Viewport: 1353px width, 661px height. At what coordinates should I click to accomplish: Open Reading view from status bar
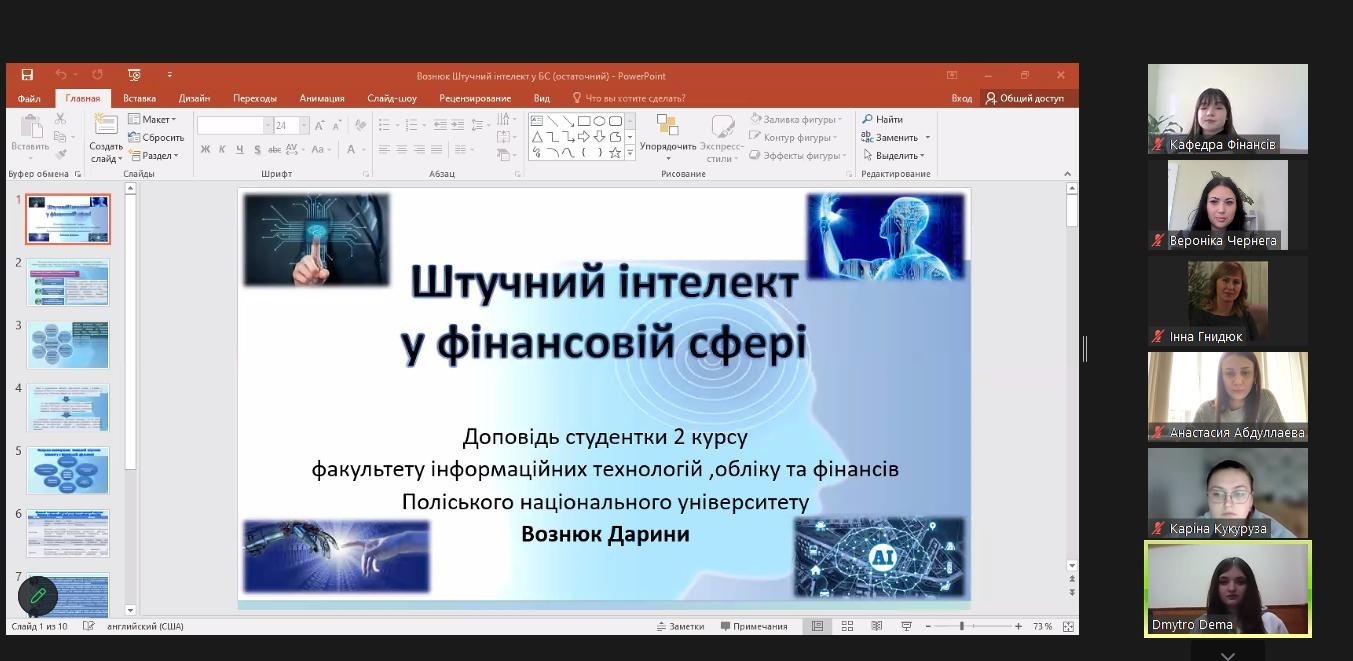point(877,626)
